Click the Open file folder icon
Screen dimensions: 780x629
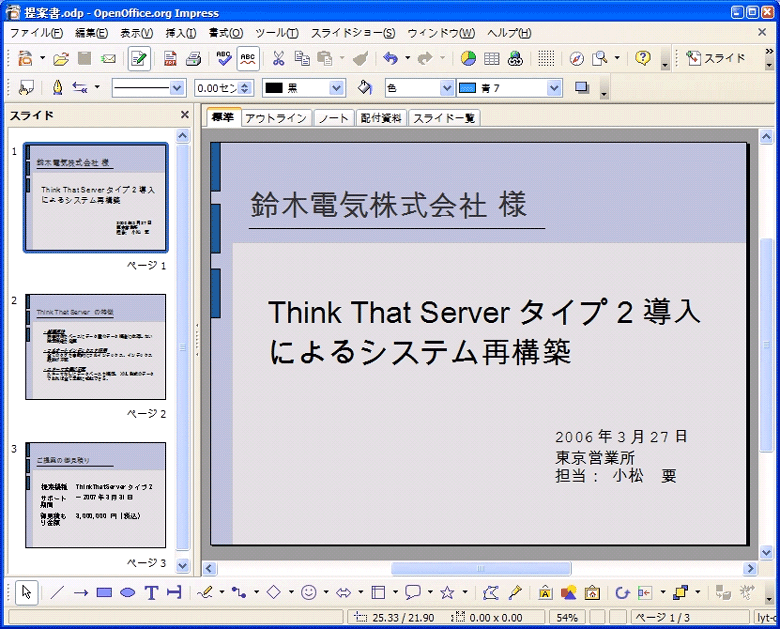[x=61, y=59]
